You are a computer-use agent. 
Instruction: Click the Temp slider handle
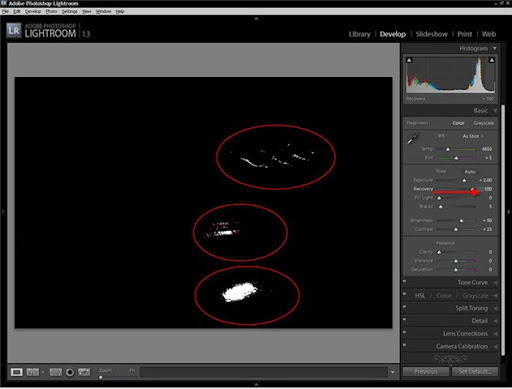click(448, 149)
